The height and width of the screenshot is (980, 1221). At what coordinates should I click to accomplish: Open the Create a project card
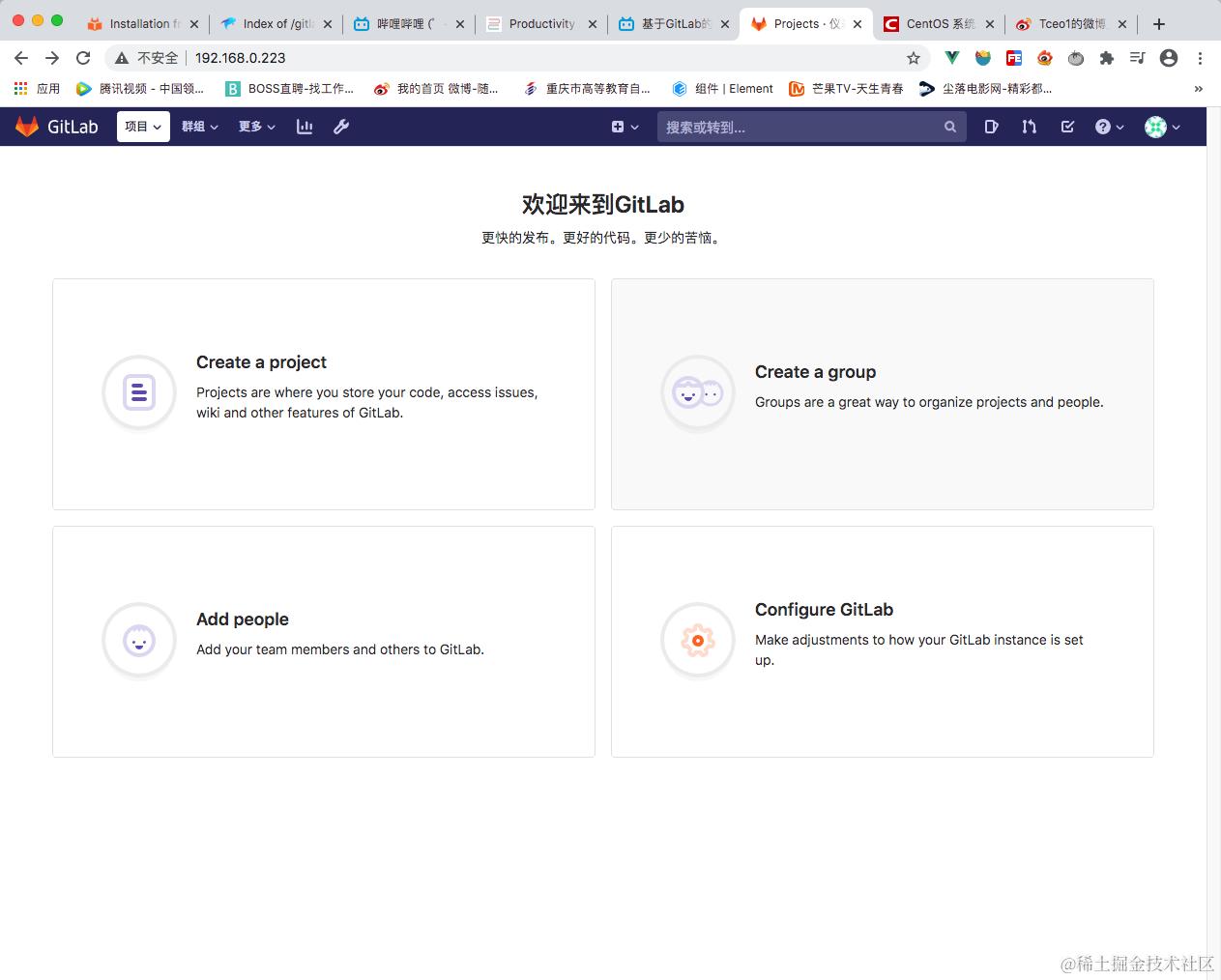324,394
